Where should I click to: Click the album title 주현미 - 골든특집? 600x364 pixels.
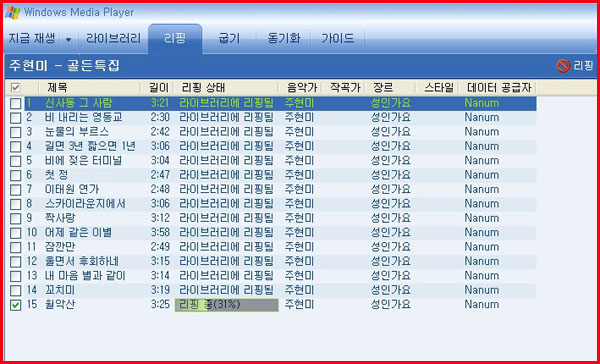tap(64, 66)
